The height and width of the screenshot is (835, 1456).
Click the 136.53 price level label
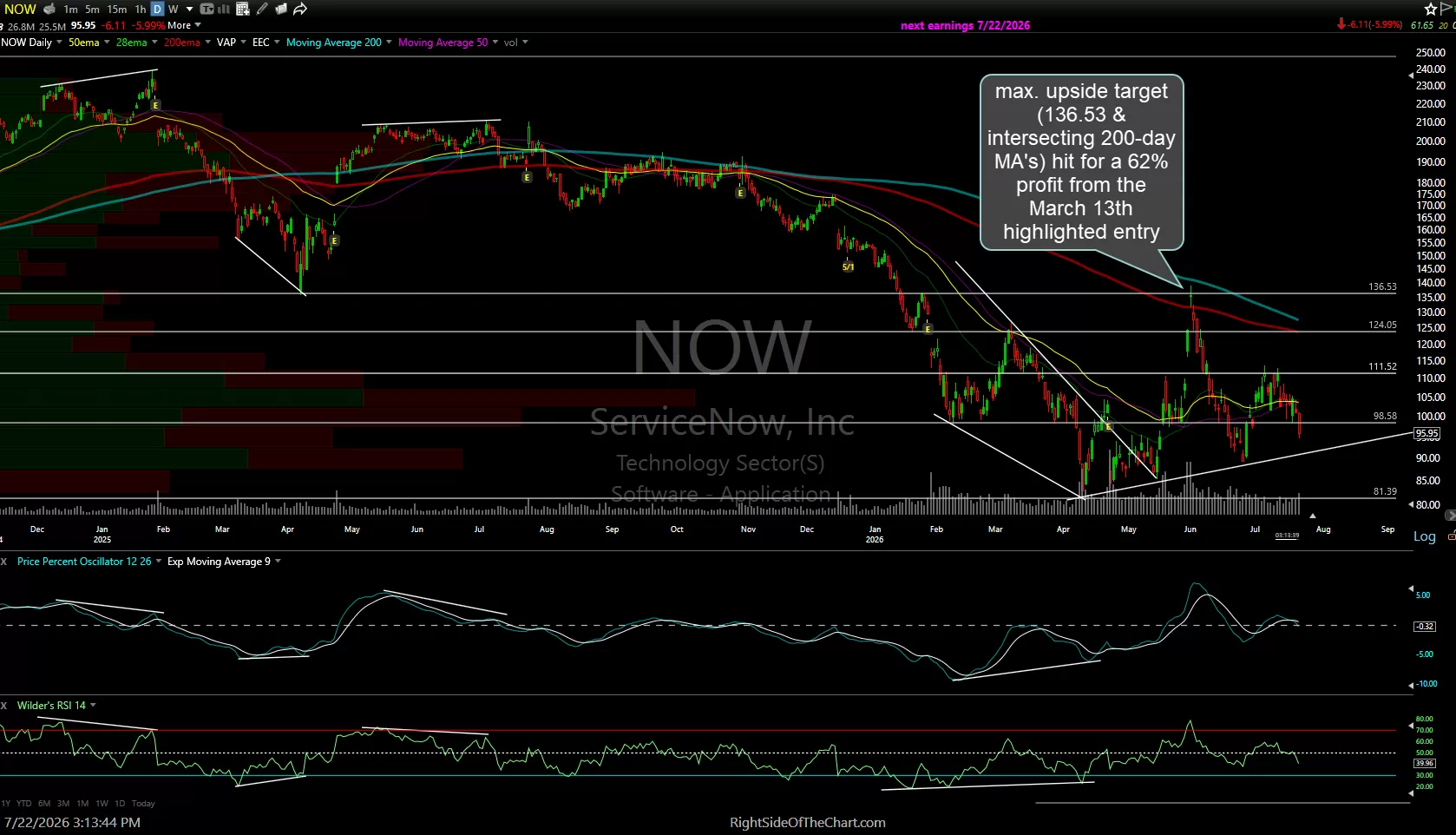pos(1382,286)
